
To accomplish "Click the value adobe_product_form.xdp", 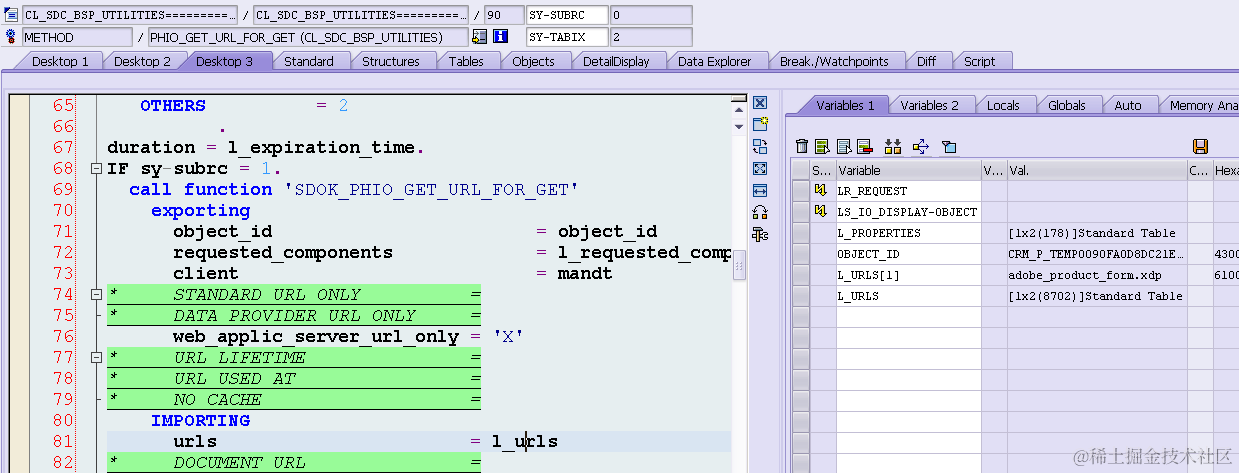I will tap(1085, 275).
